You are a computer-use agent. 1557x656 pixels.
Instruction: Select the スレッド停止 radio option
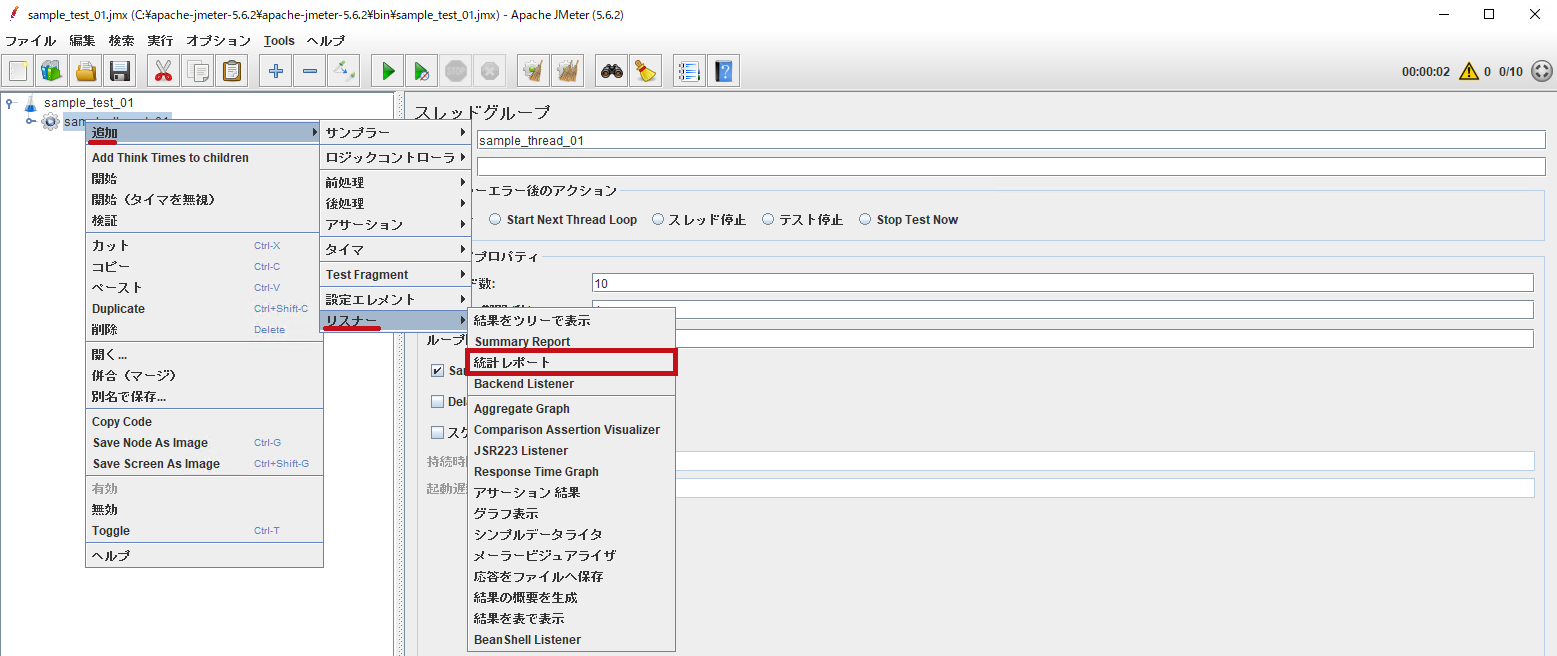coord(658,220)
